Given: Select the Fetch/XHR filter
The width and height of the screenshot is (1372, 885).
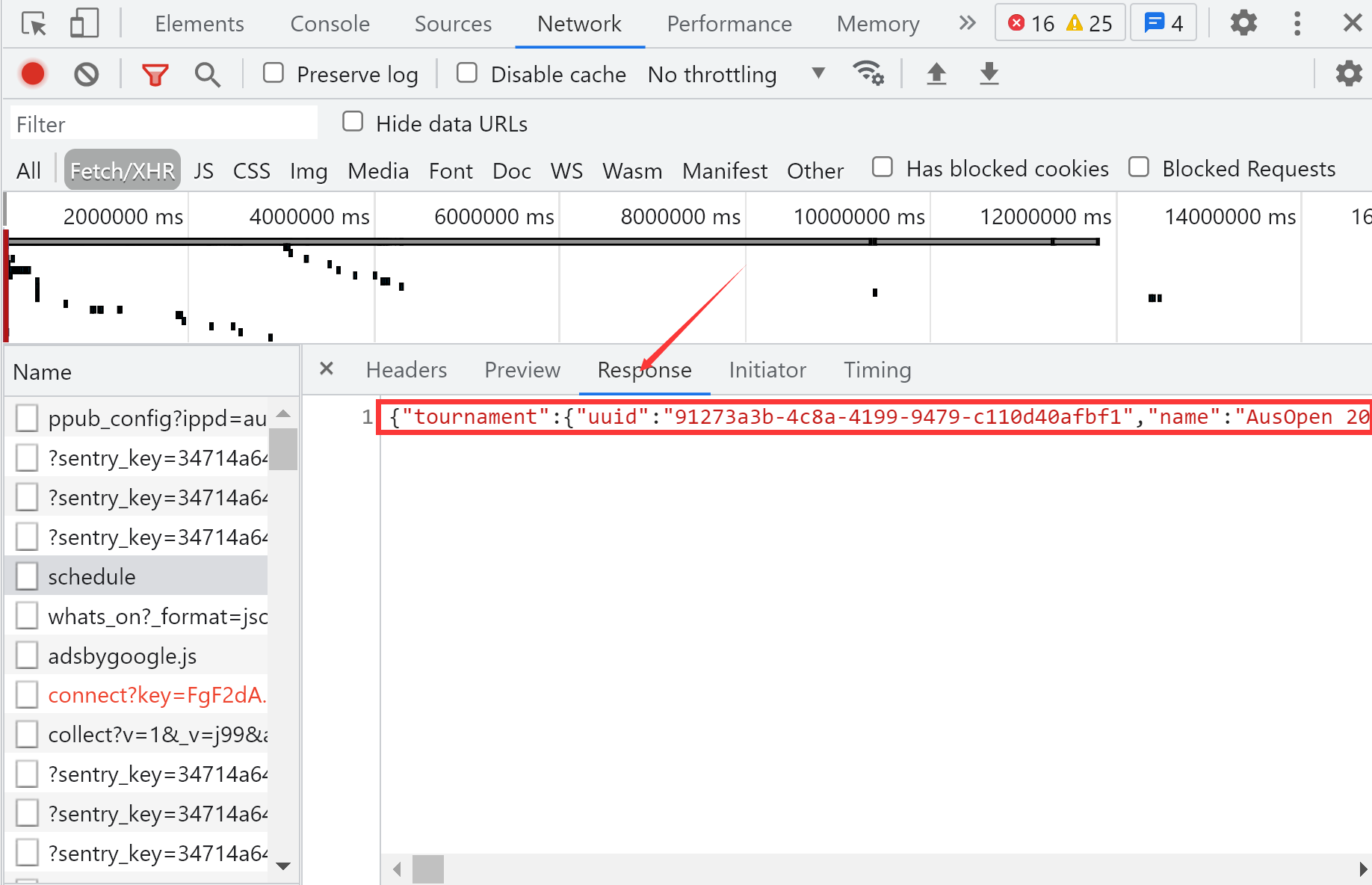Looking at the screenshot, I should [123, 170].
